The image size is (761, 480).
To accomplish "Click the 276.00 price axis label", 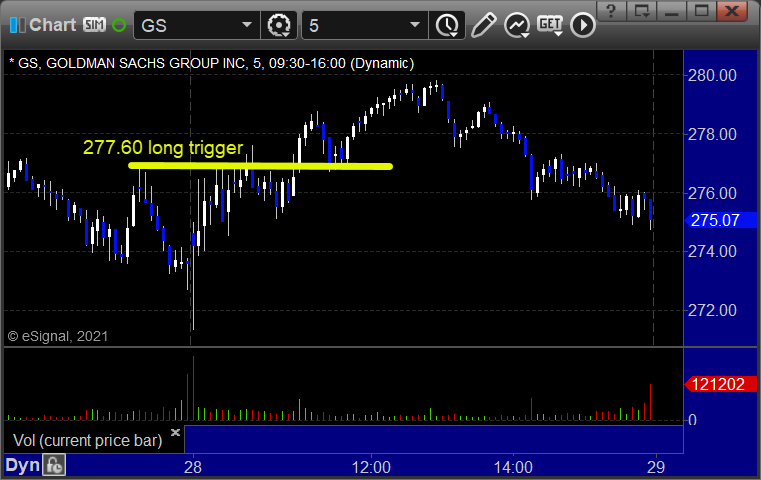I will coord(712,193).
